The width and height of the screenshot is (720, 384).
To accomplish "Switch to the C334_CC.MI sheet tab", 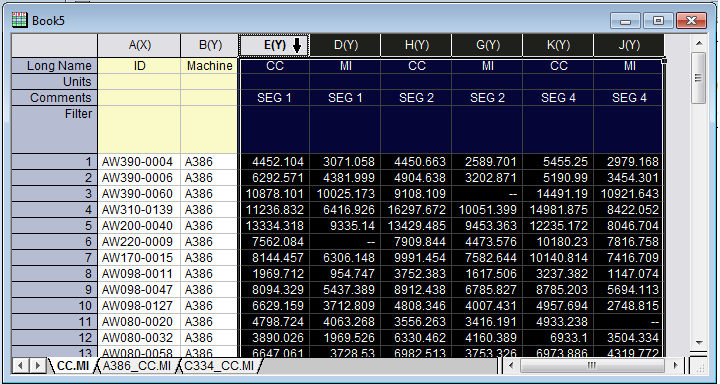I will pyautogui.click(x=220, y=366).
